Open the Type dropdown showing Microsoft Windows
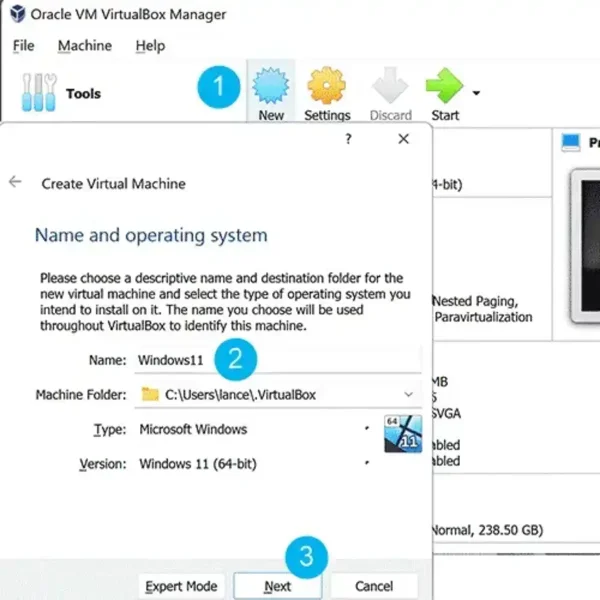 point(255,429)
